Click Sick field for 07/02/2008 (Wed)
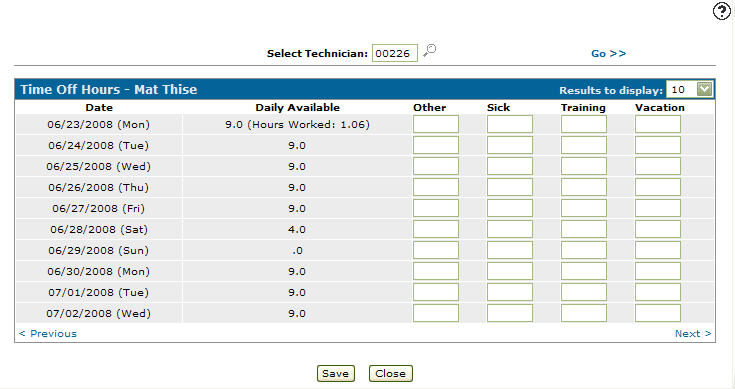This screenshot has width=735, height=389. click(510, 314)
